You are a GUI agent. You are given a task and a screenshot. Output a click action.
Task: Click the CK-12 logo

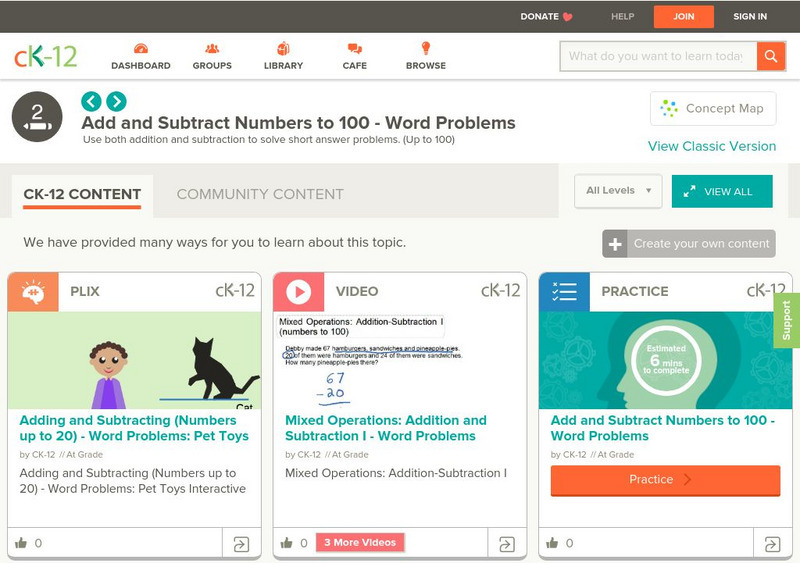[45, 56]
